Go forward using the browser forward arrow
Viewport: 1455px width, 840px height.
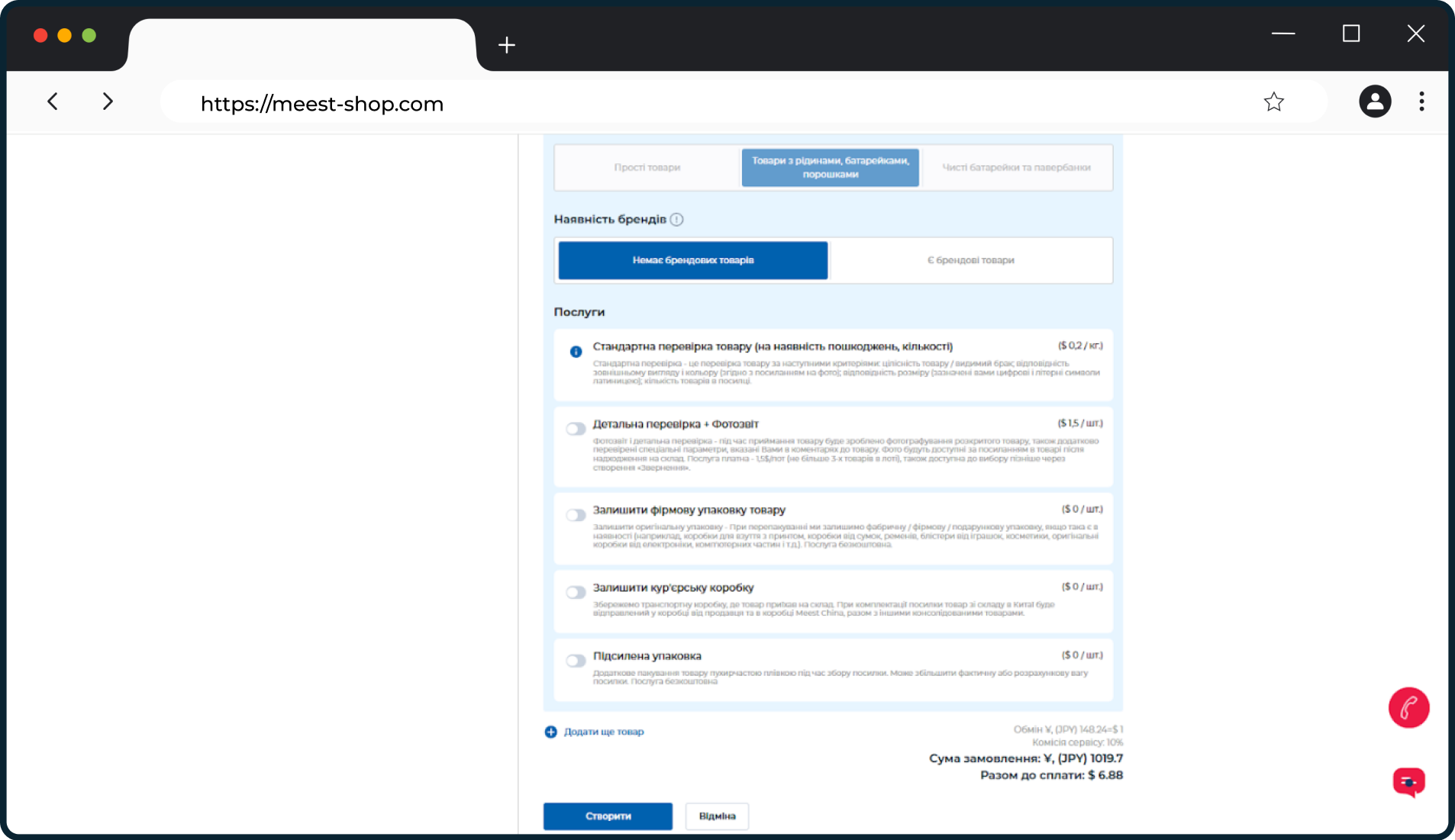click(x=108, y=101)
